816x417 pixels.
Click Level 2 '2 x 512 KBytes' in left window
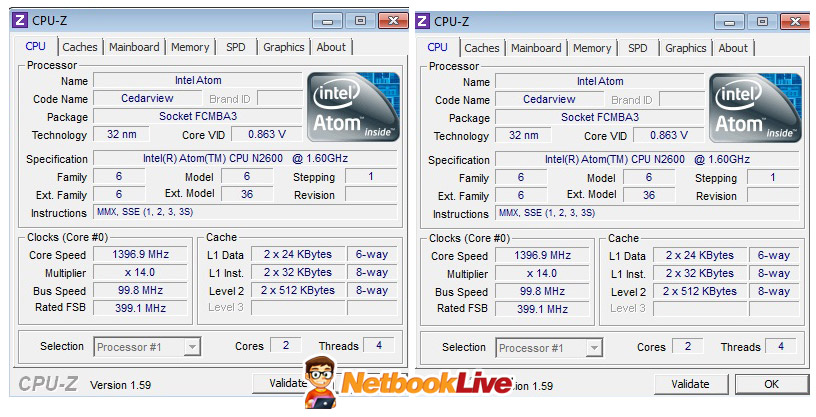[298, 290]
